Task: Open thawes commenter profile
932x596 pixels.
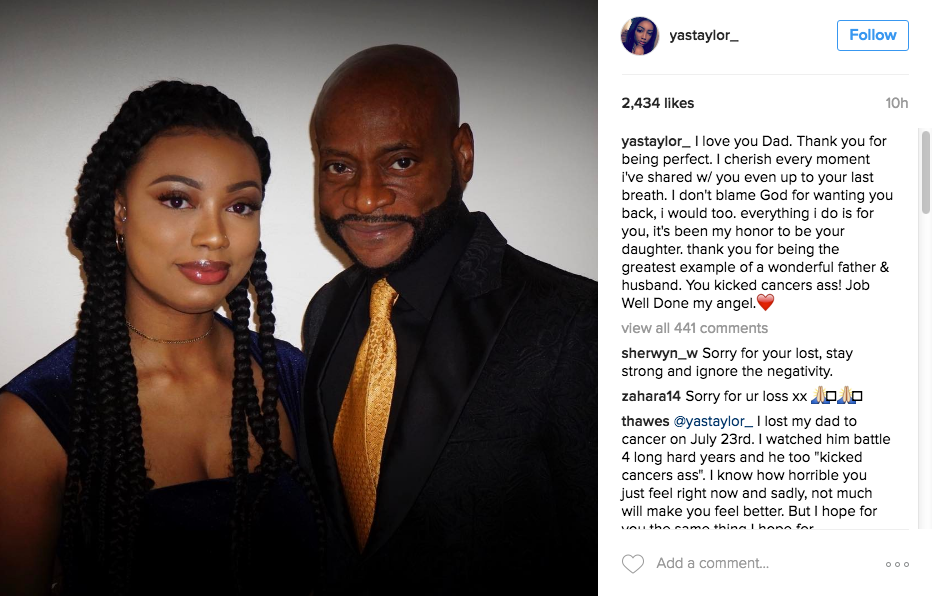Action: click(x=645, y=421)
